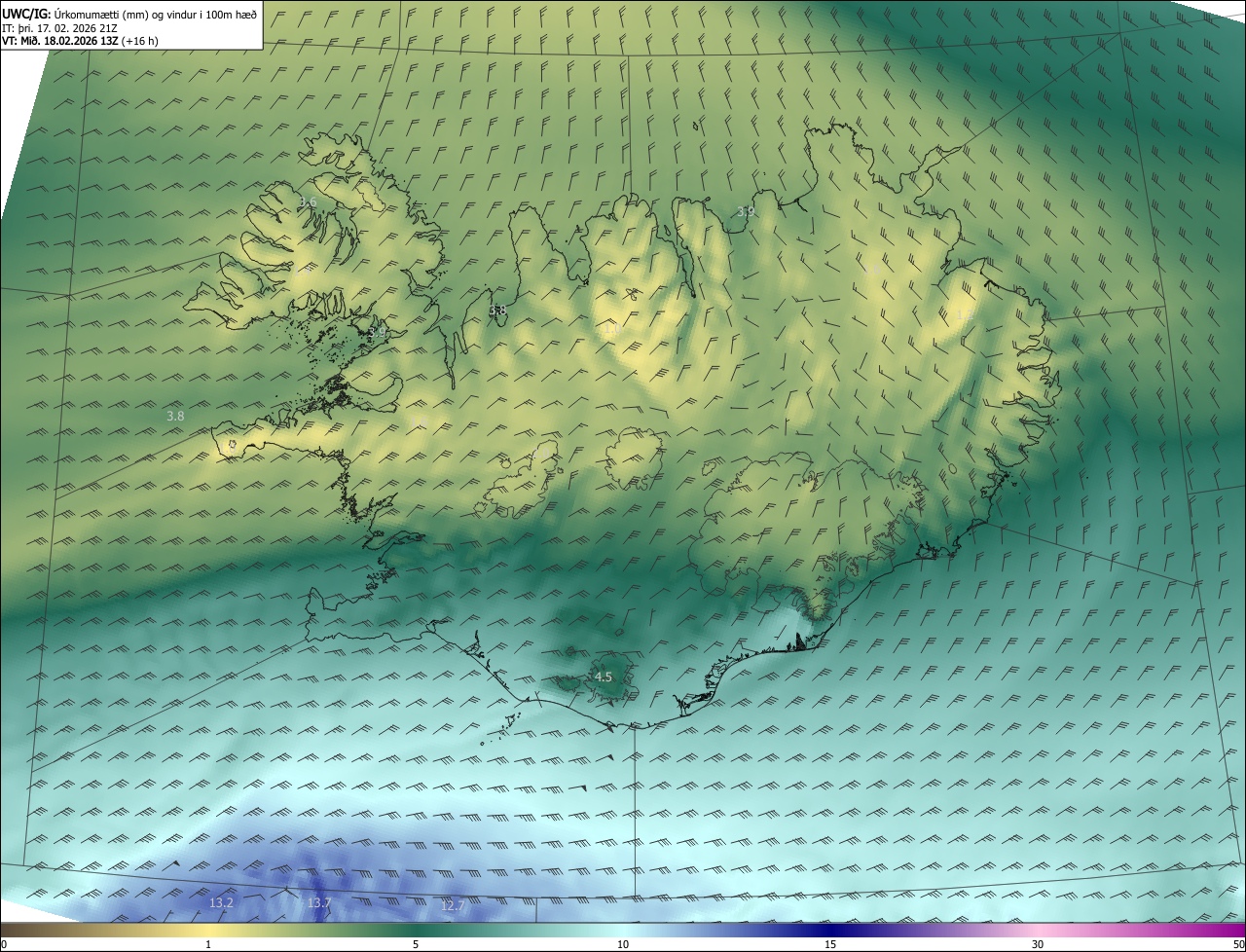Click the 3.8 value label over the western sea

(175, 416)
